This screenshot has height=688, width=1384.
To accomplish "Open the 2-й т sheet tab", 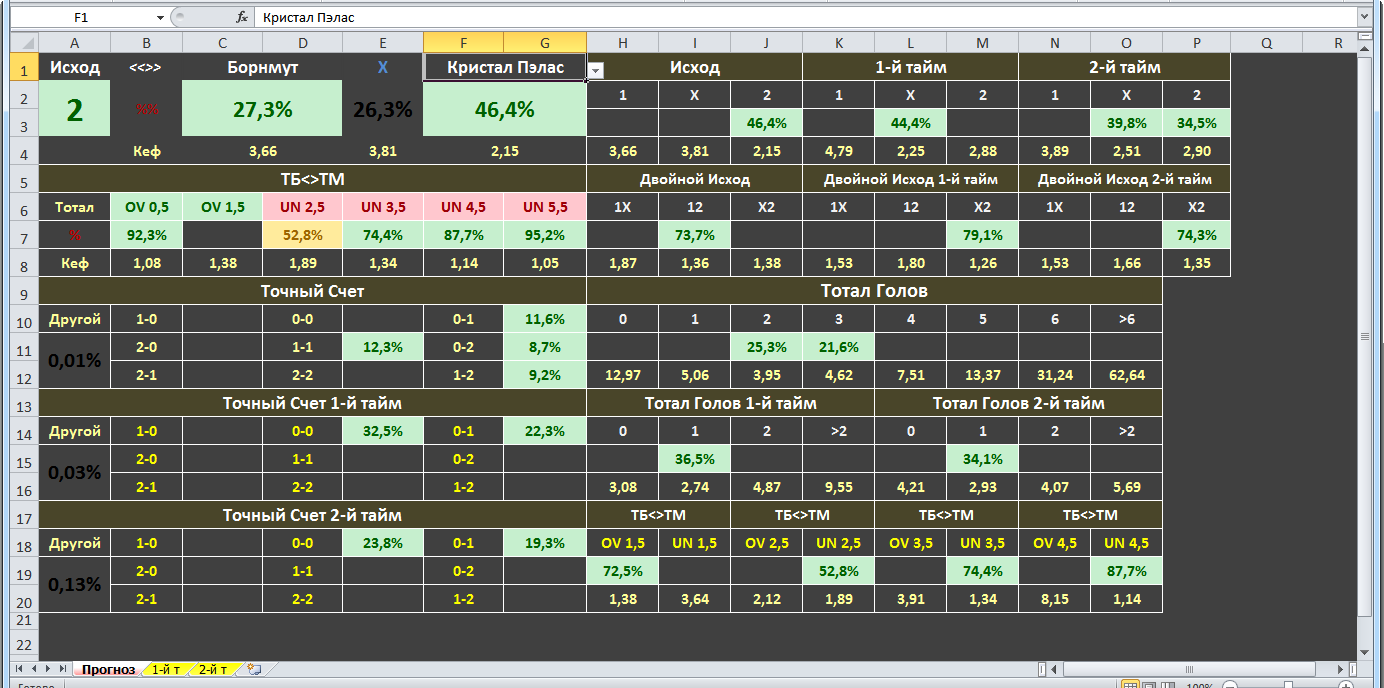I will (212, 669).
